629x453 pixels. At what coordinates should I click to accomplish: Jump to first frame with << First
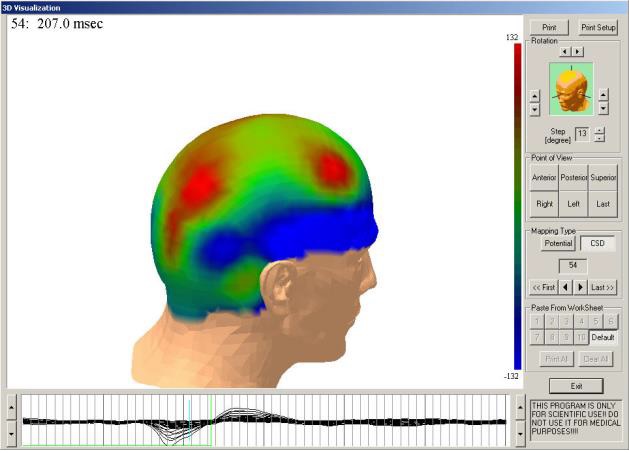[x=544, y=287]
